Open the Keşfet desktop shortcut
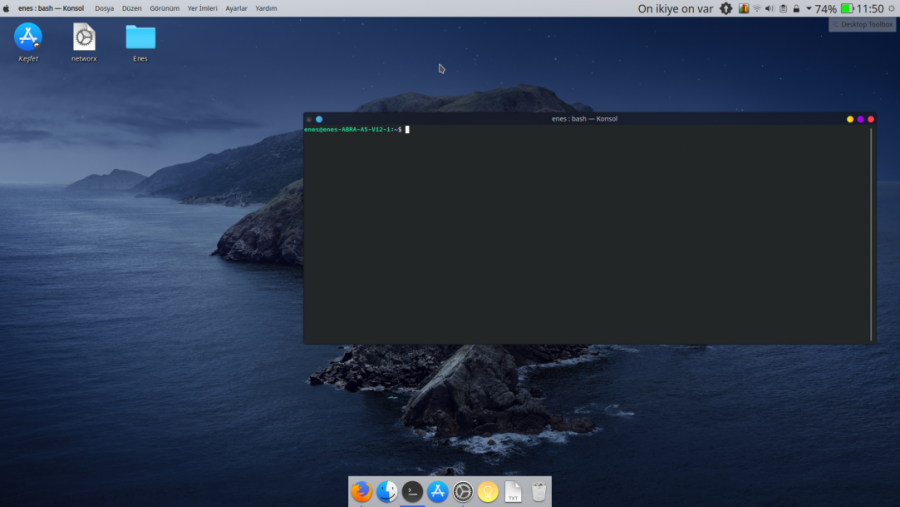 click(28, 38)
